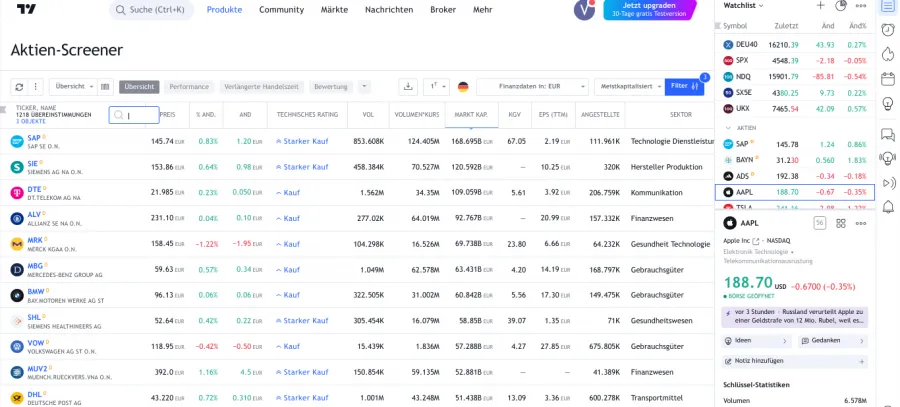Open the Alerts alarm clock panel
The width and height of the screenshot is (900, 407).
pos(888,30)
